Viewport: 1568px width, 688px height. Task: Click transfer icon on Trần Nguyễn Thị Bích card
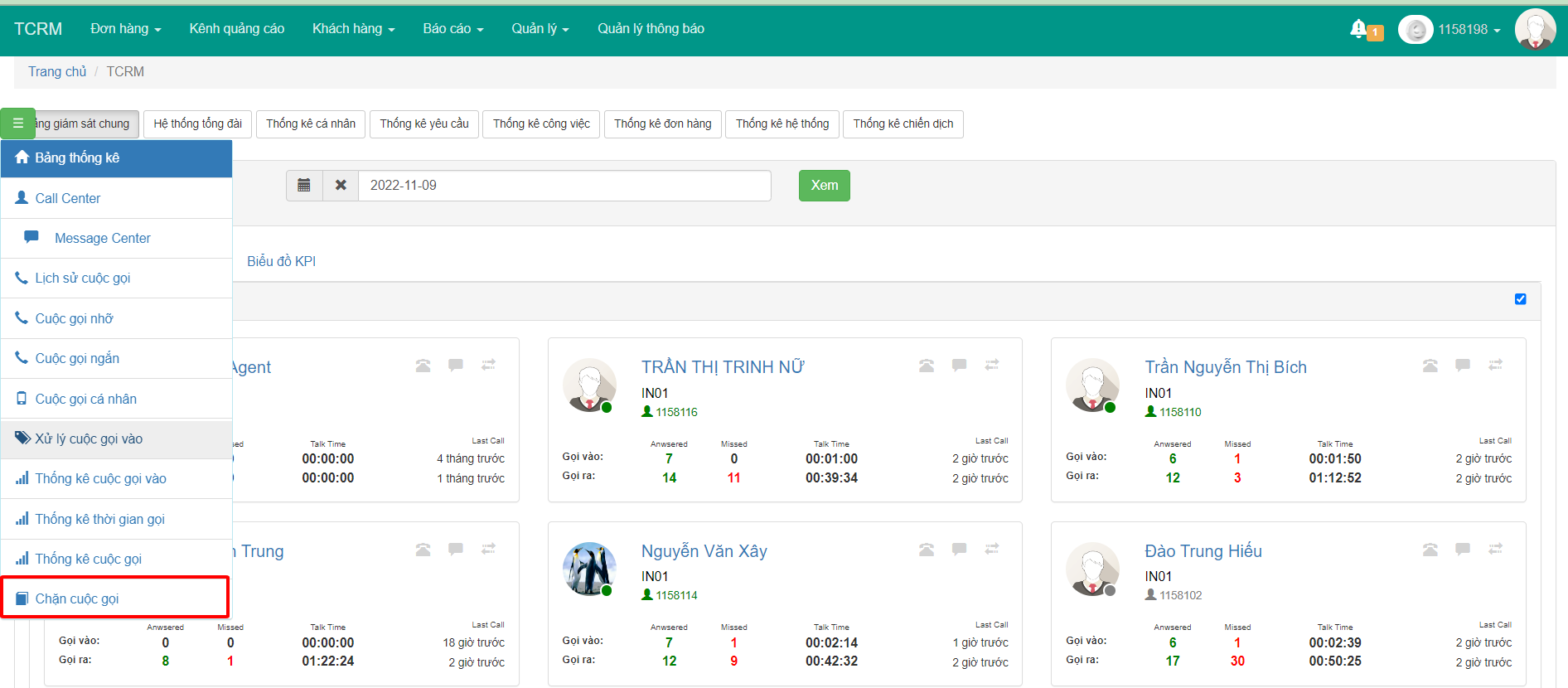(x=1496, y=365)
